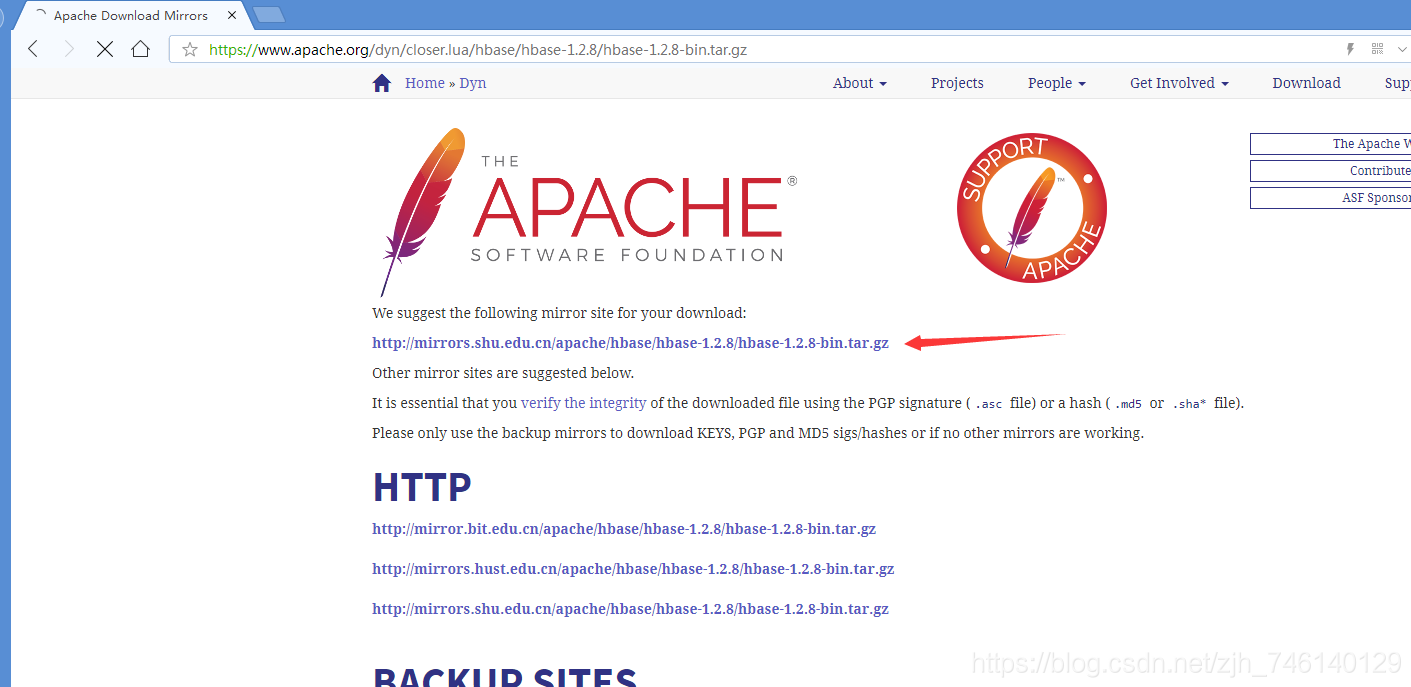Open the QR code icon in address bar
1411x687 pixels.
[1377, 49]
